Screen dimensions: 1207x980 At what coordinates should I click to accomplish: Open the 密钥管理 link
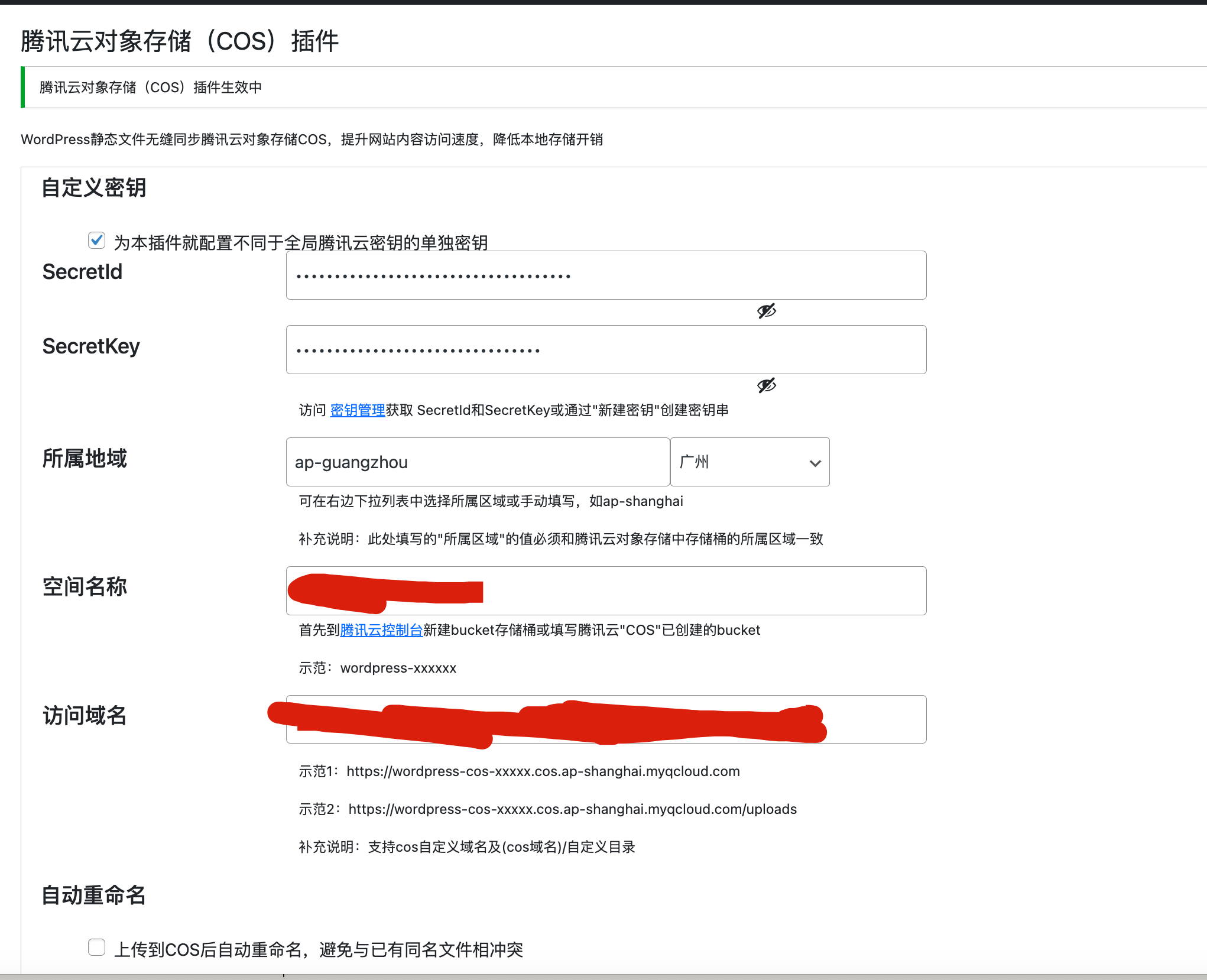[x=356, y=410]
